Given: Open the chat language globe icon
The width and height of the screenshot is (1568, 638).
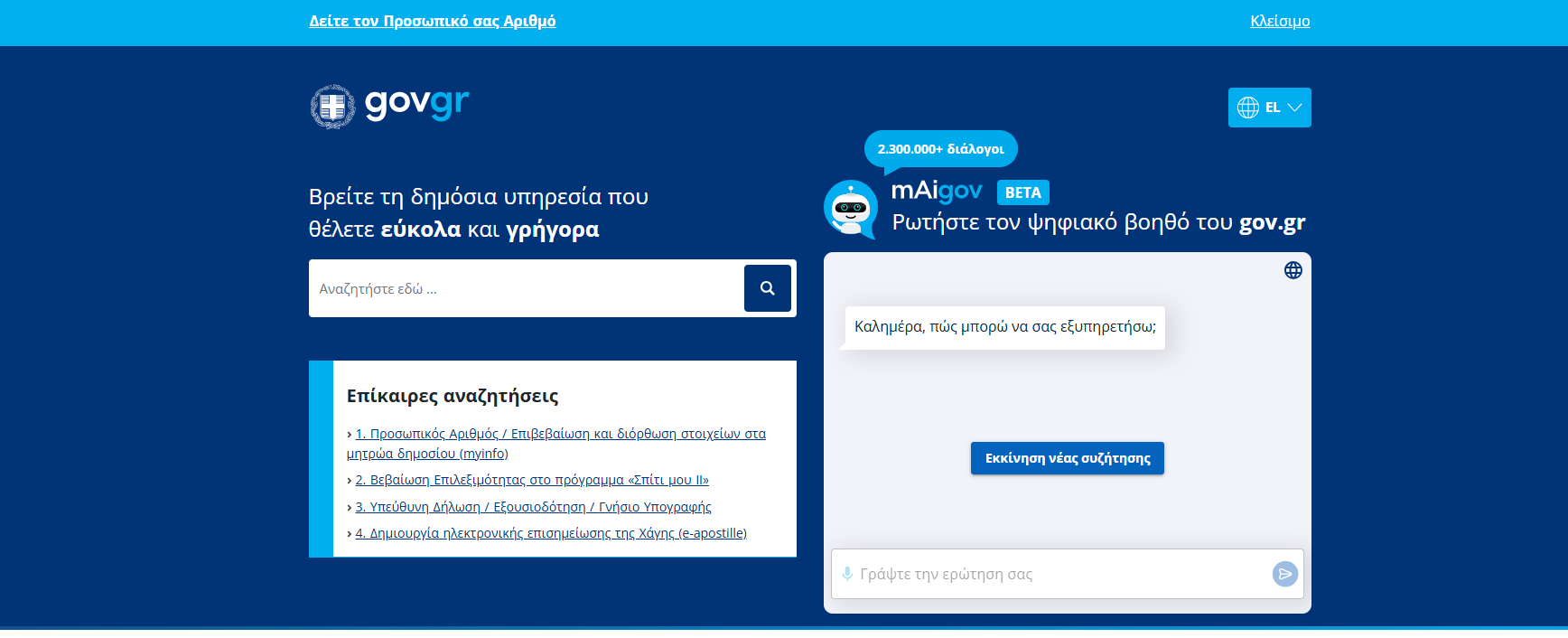Looking at the screenshot, I should (1293, 270).
